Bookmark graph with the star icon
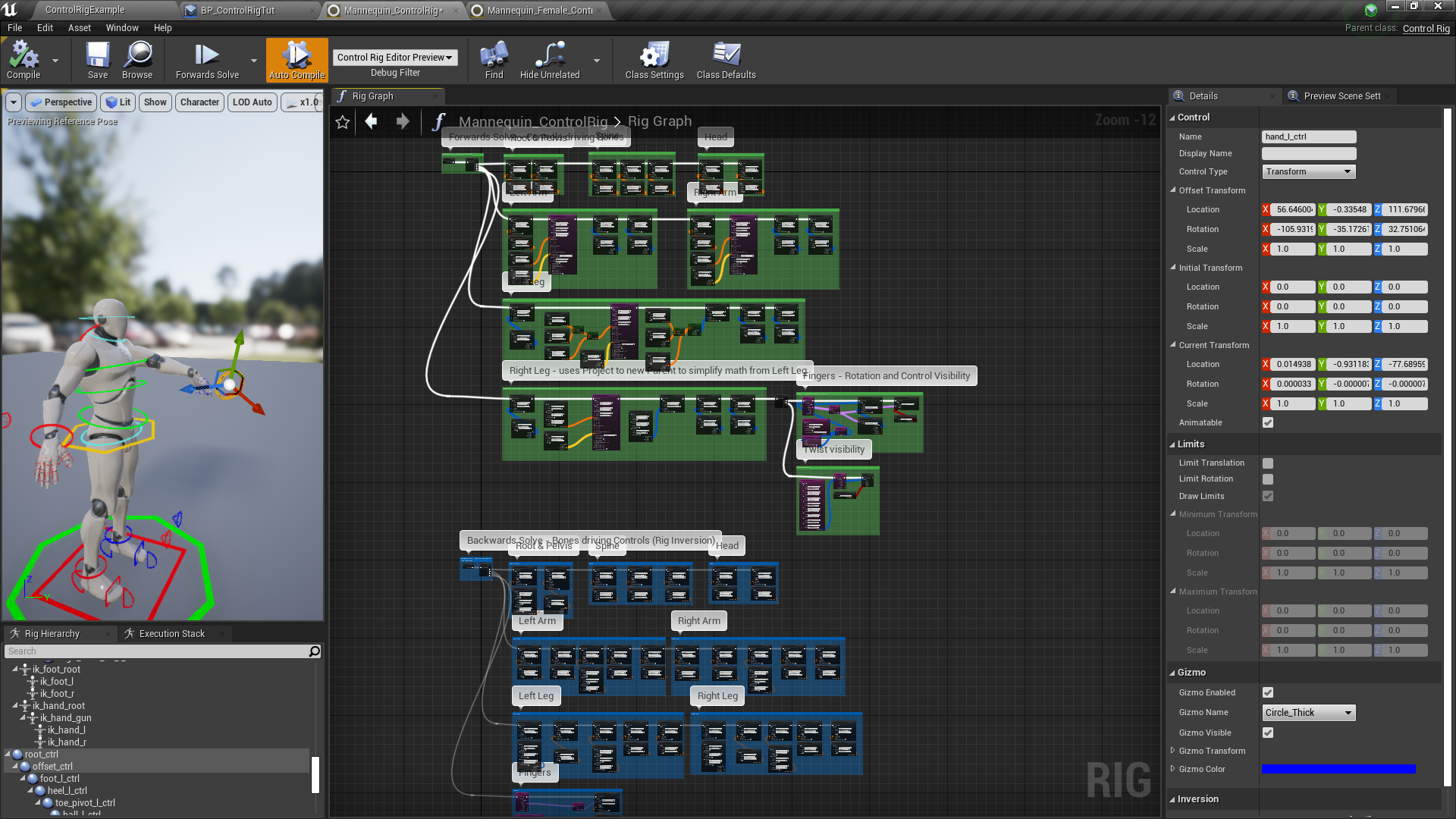 (343, 121)
